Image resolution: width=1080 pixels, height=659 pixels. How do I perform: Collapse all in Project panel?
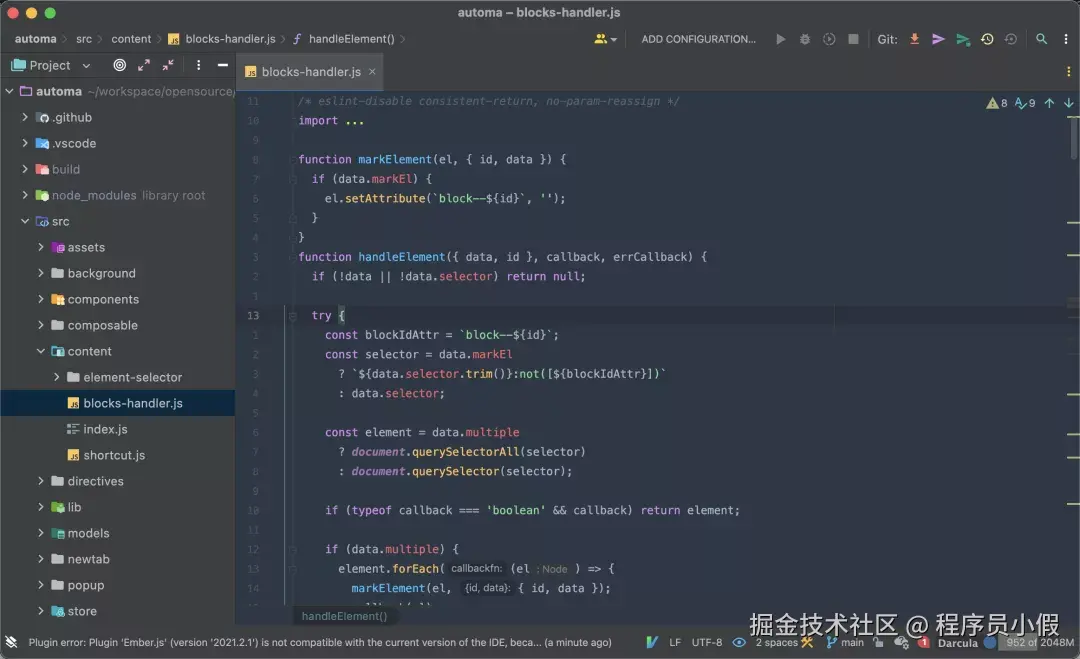(168, 65)
